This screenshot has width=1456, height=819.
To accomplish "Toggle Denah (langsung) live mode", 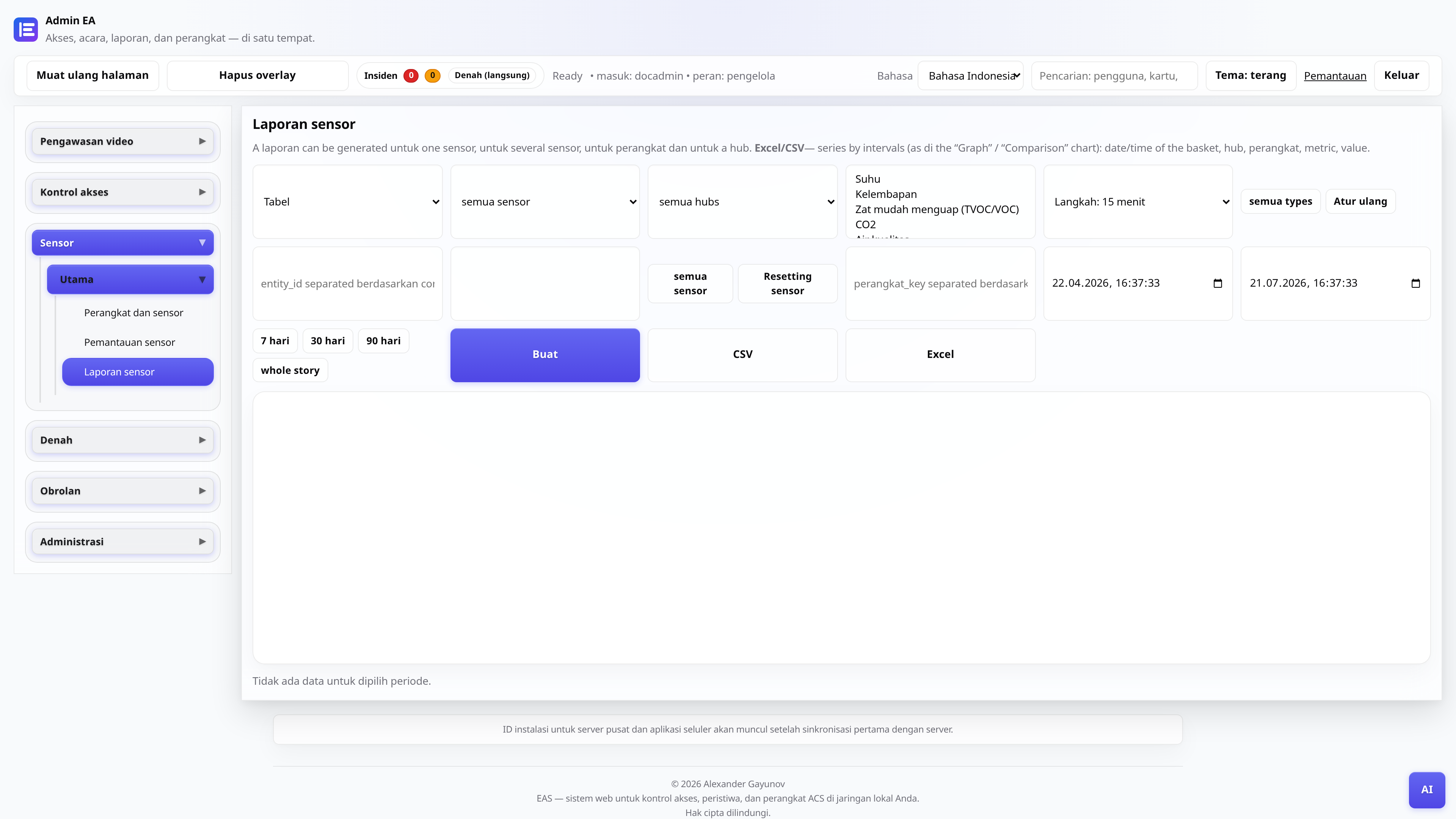I will pyautogui.click(x=492, y=76).
